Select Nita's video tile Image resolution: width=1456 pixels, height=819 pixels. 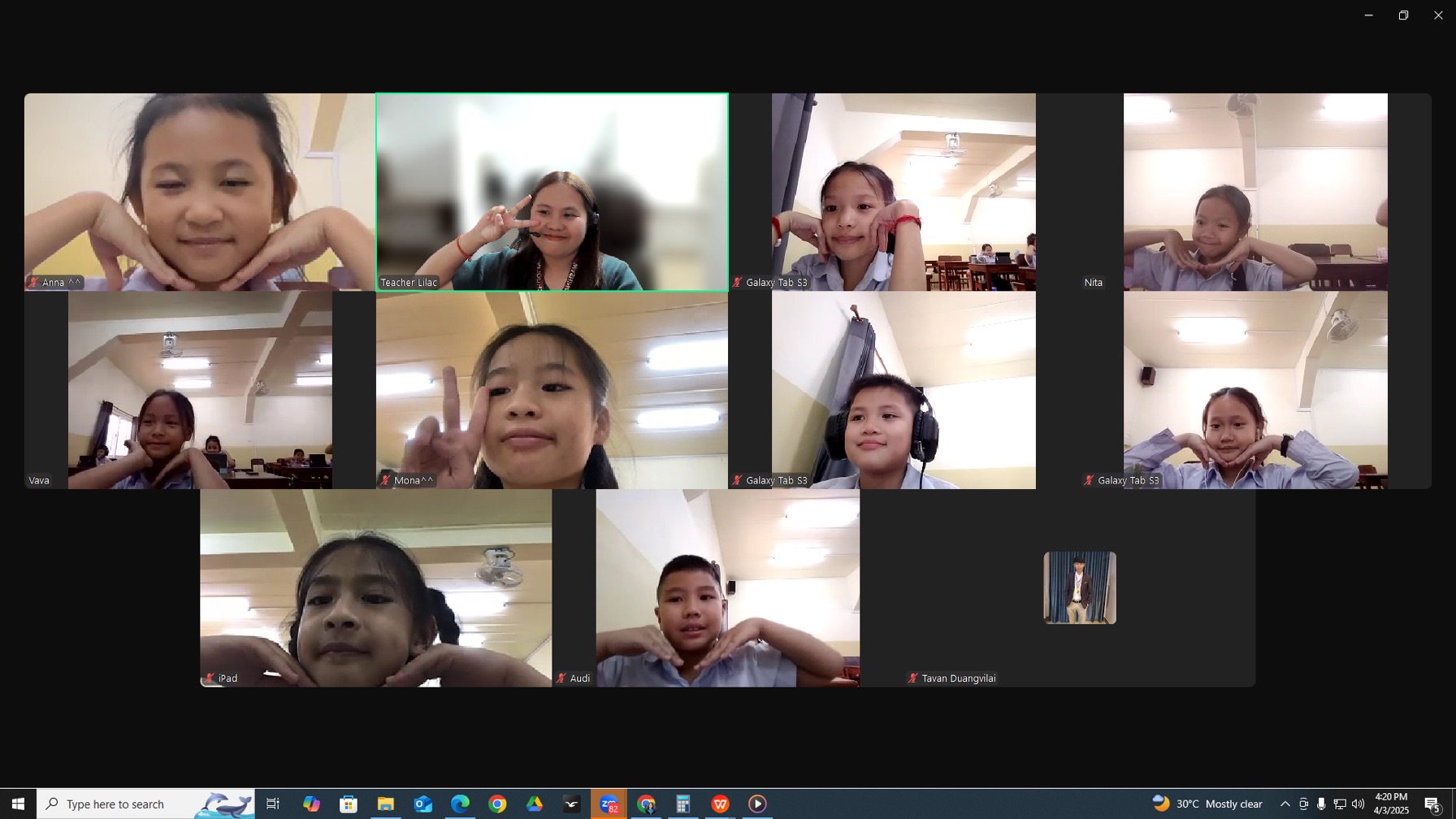[1255, 192]
